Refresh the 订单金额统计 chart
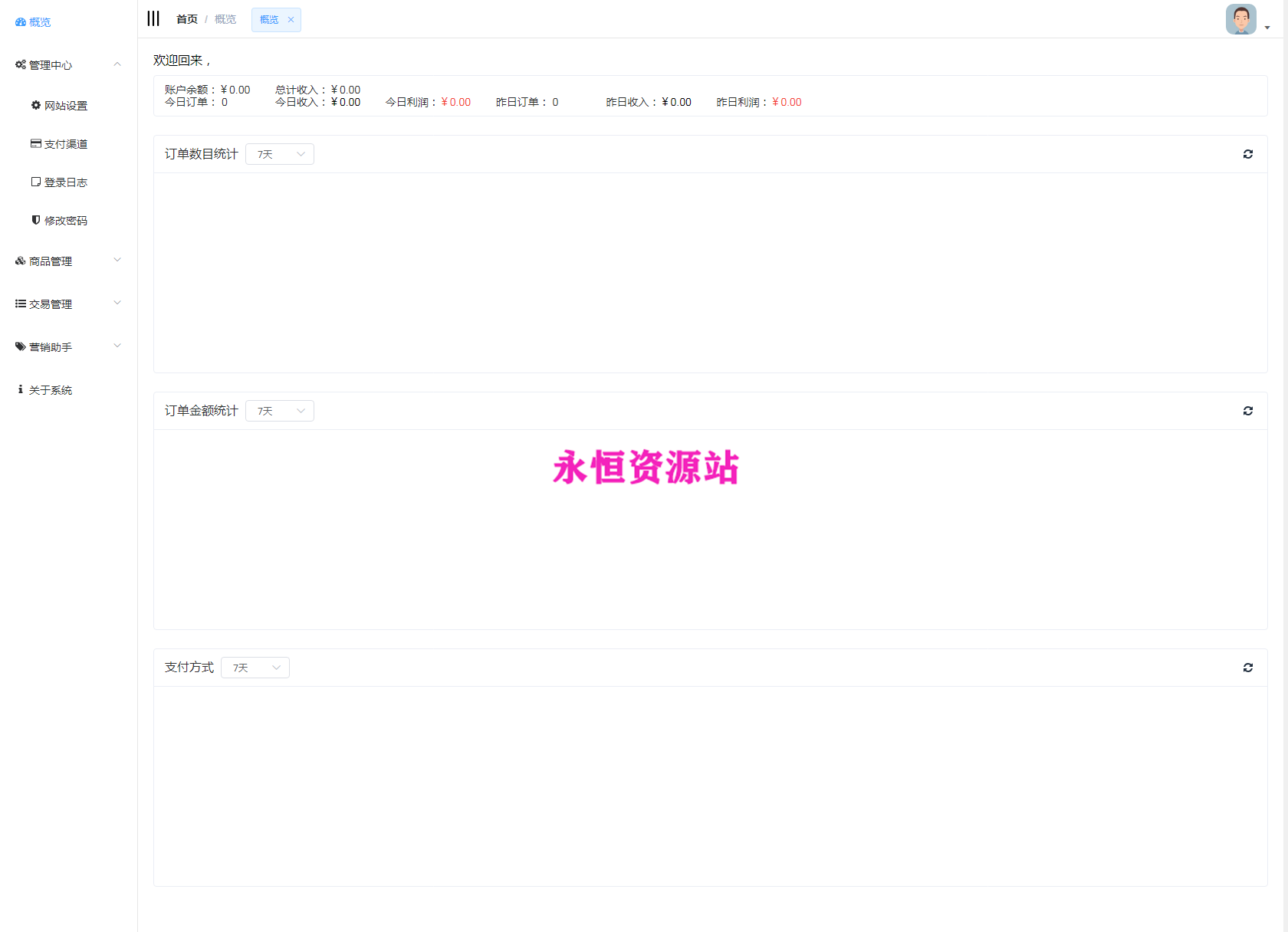The image size is (1288, 932). [x=1247, y=411]
